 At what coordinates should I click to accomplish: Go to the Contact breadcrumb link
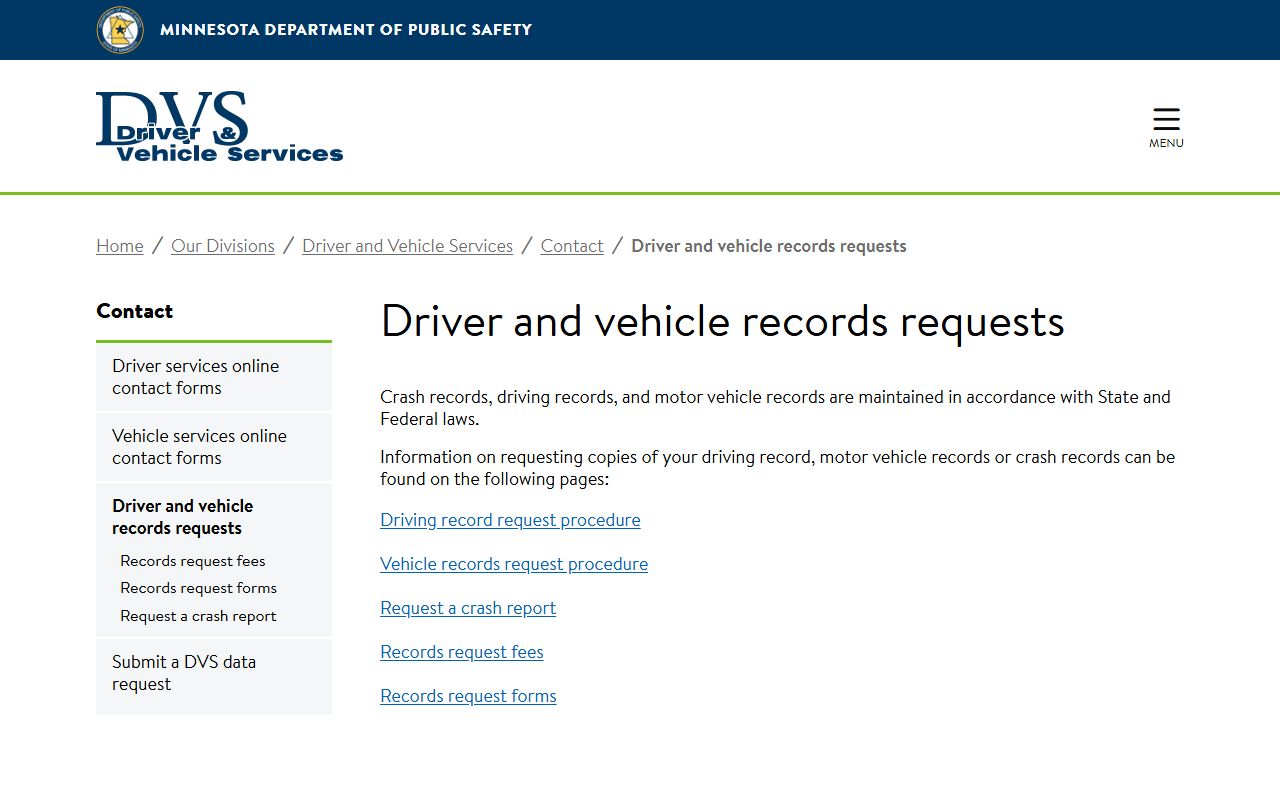[572, 246]
